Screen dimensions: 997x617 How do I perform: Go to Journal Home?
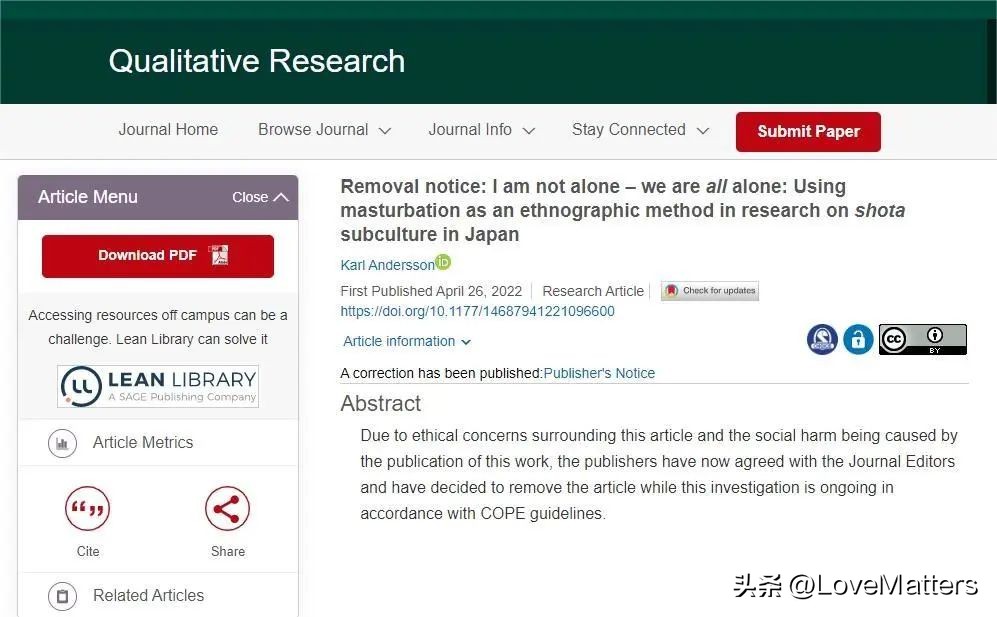(168, 130)
